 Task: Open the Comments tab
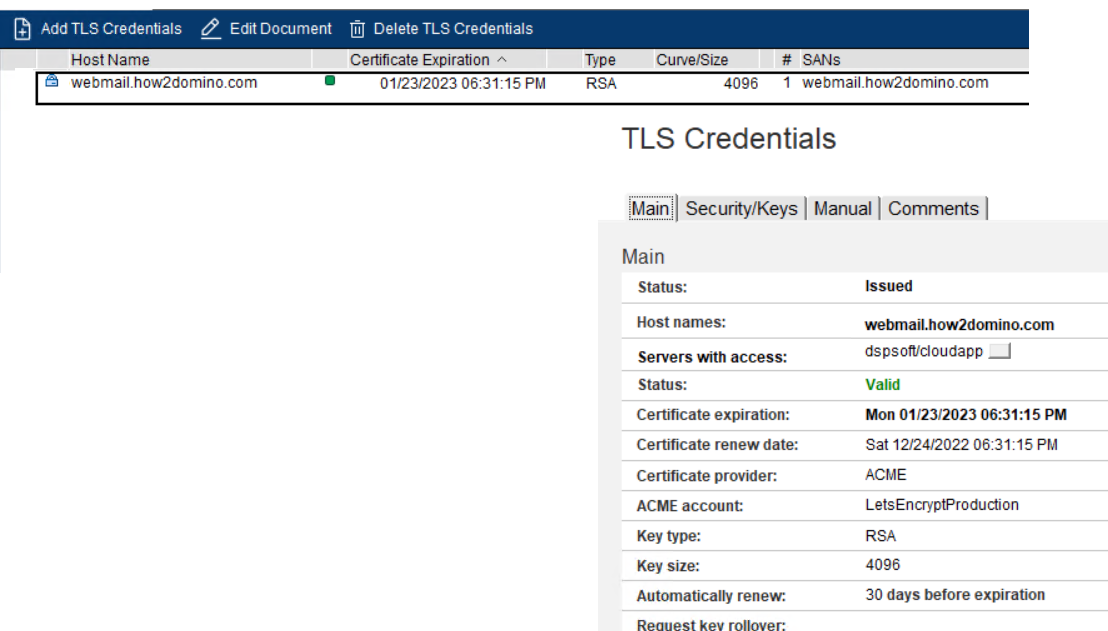pos(933,208)
